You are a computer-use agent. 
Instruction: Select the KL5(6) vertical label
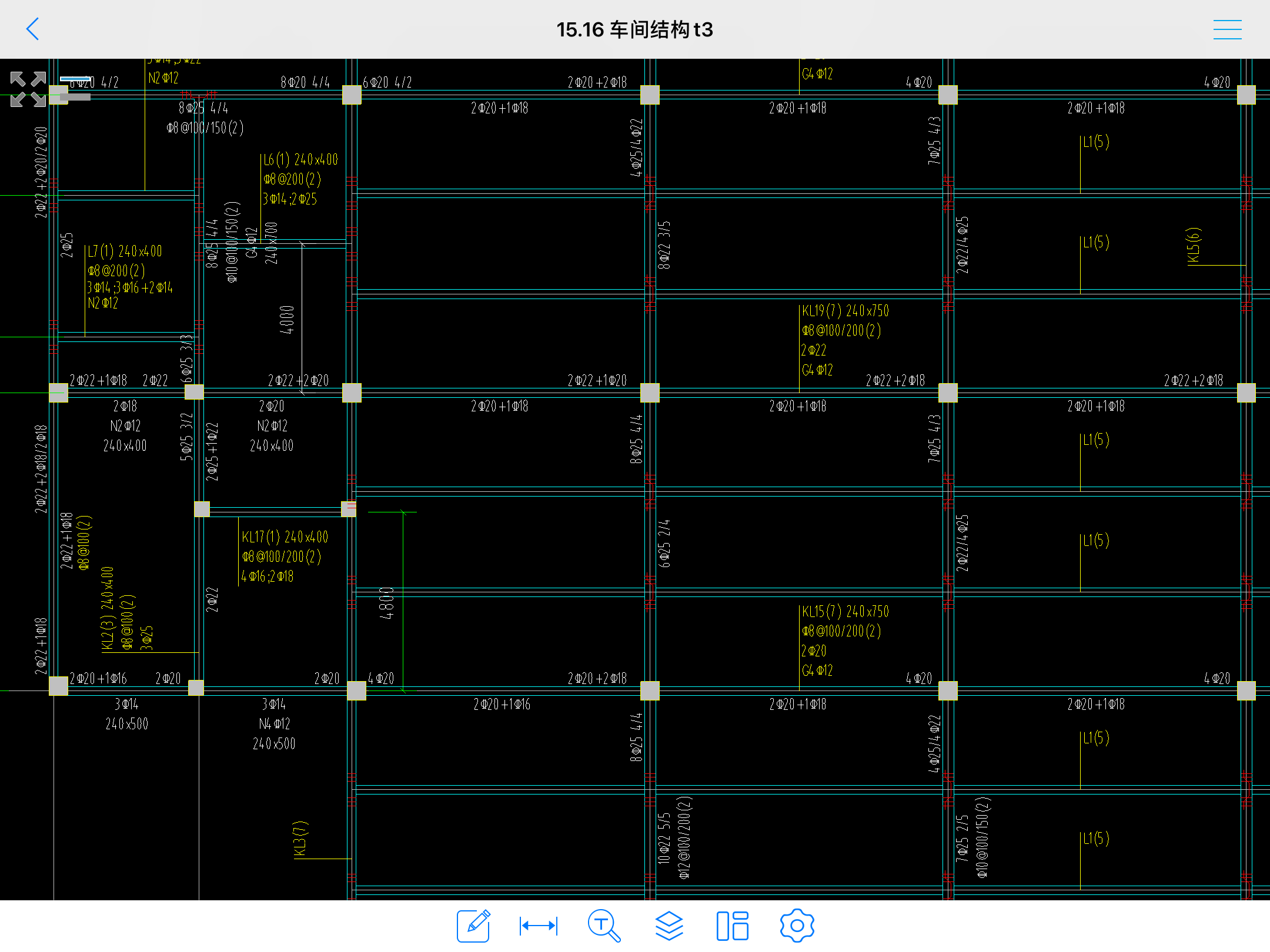tap(1194, 246)
